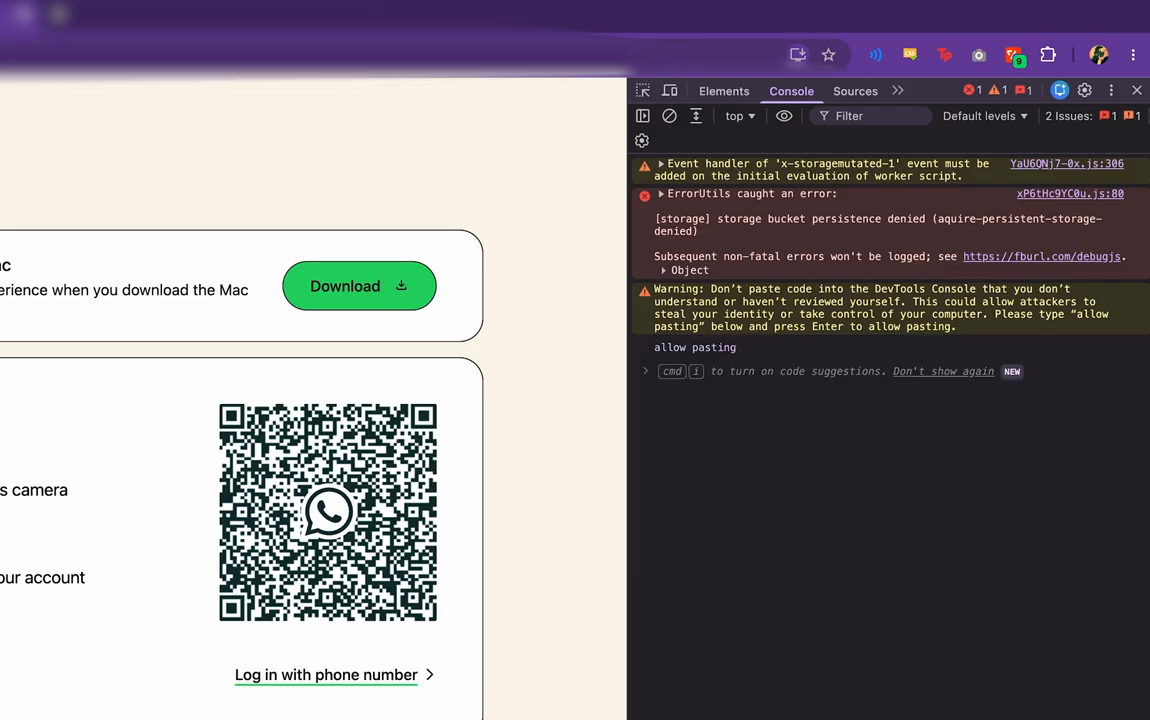Open DevTools settings gear in tab bar

[1085, 90]
